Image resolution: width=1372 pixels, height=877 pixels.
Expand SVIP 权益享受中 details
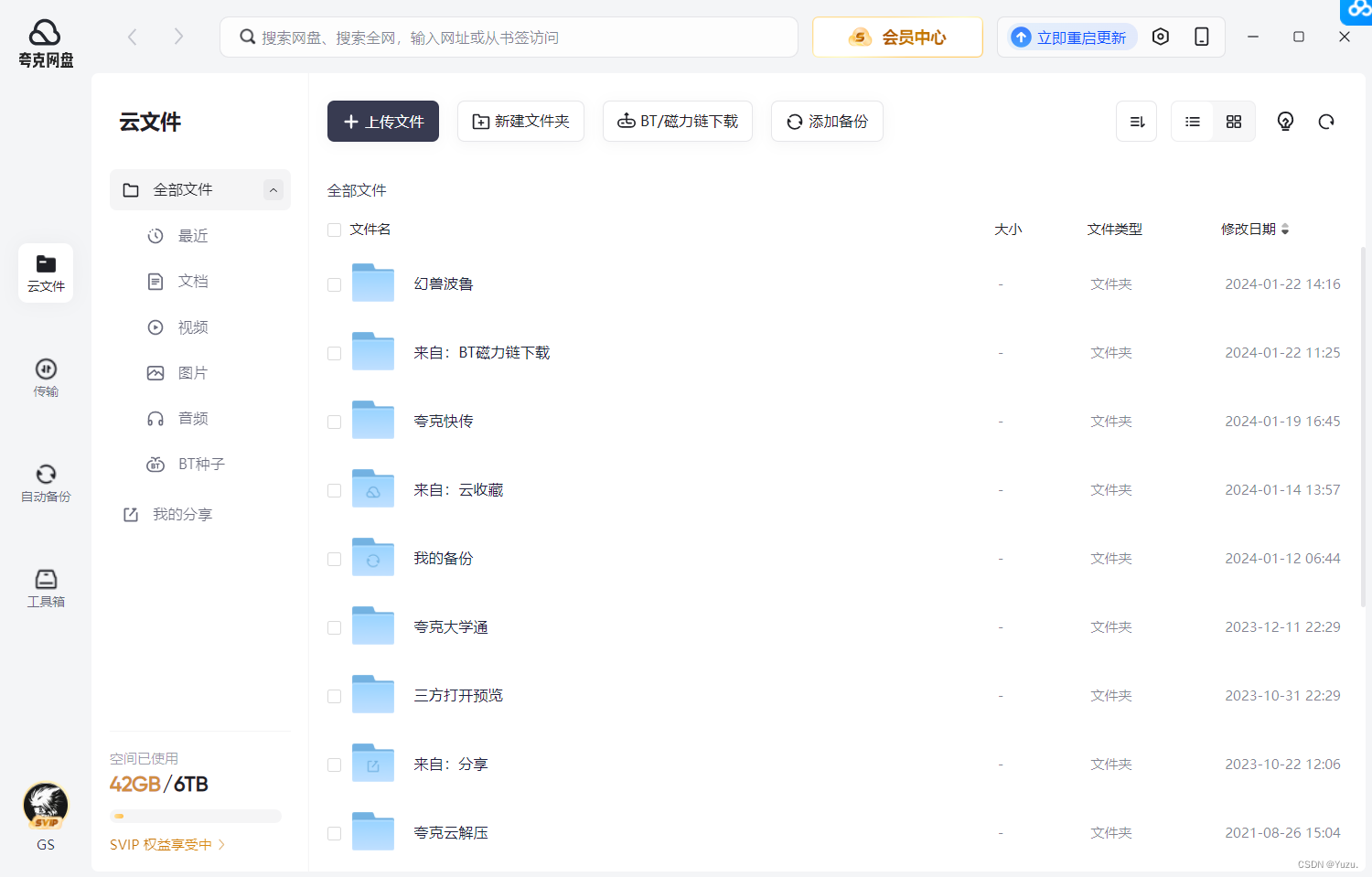166,844
